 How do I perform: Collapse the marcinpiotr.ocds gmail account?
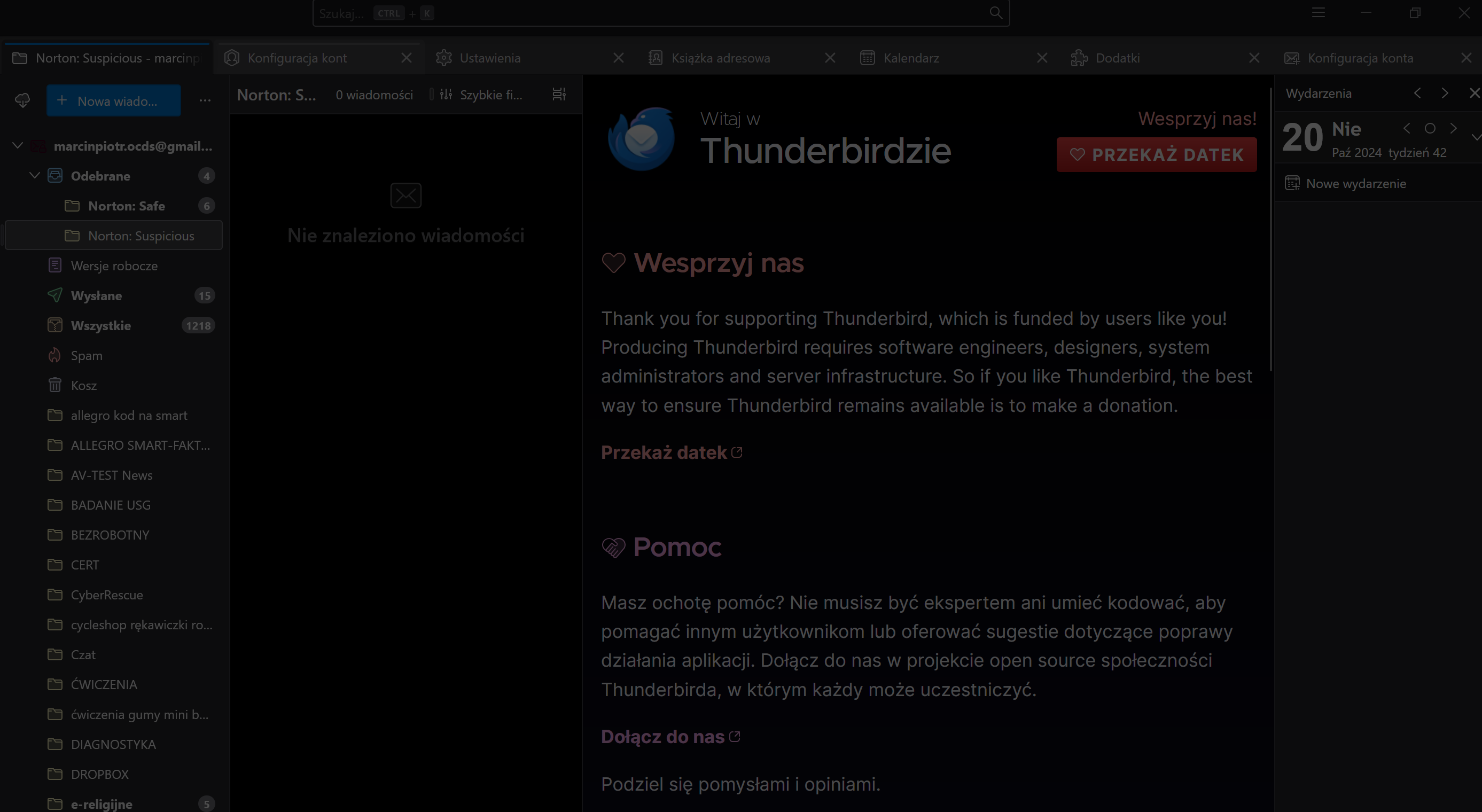click(18, 145)
